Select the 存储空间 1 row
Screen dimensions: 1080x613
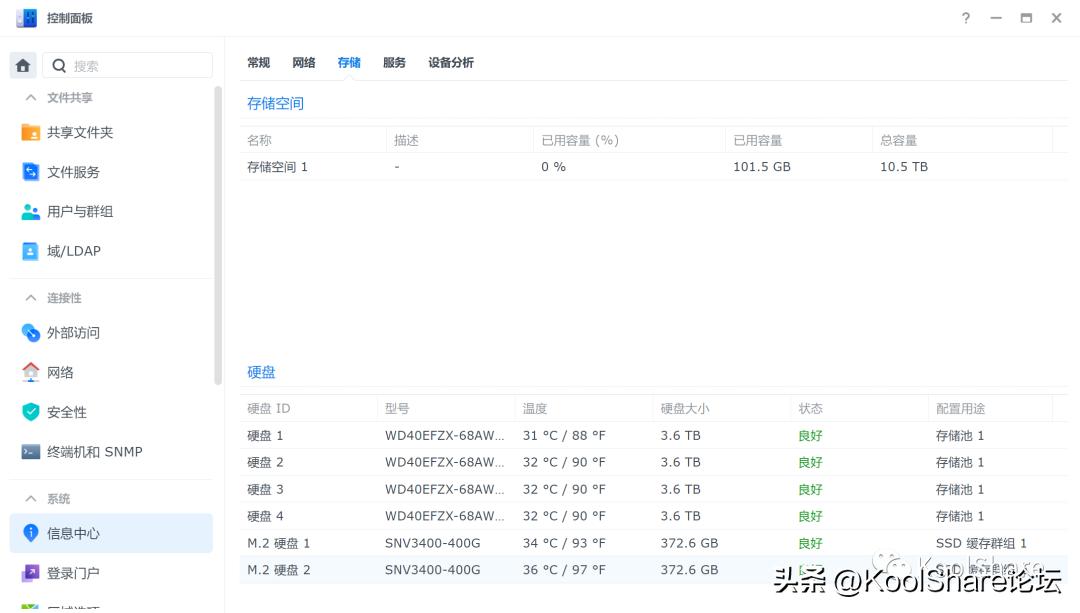[280, 166]
